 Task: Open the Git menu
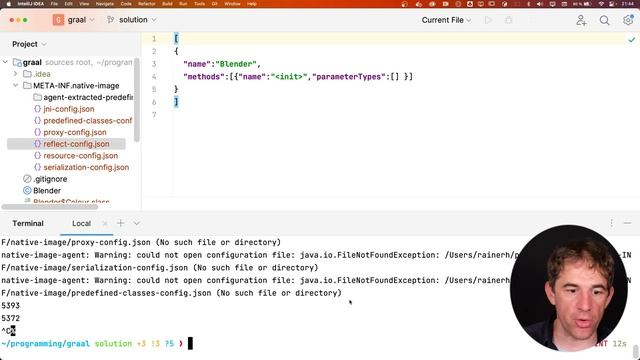tap(214, 4)
